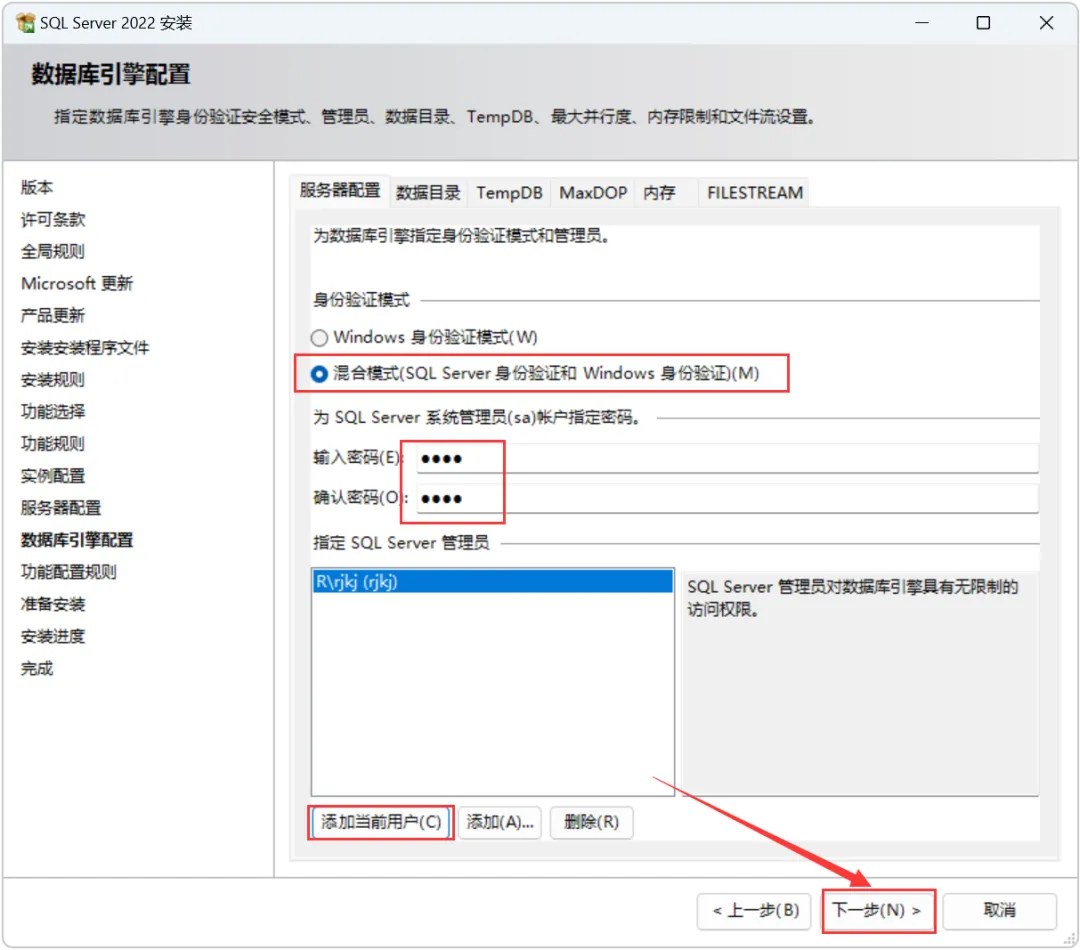Click 全局规则 step in sidebar
1080x950 pixels.
click(53, 251)
